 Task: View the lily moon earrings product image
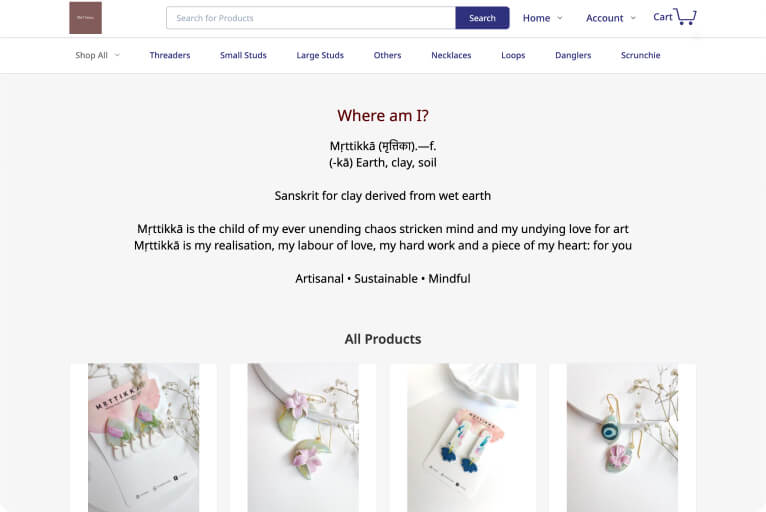pyautogui.click(x=303, y=437)
